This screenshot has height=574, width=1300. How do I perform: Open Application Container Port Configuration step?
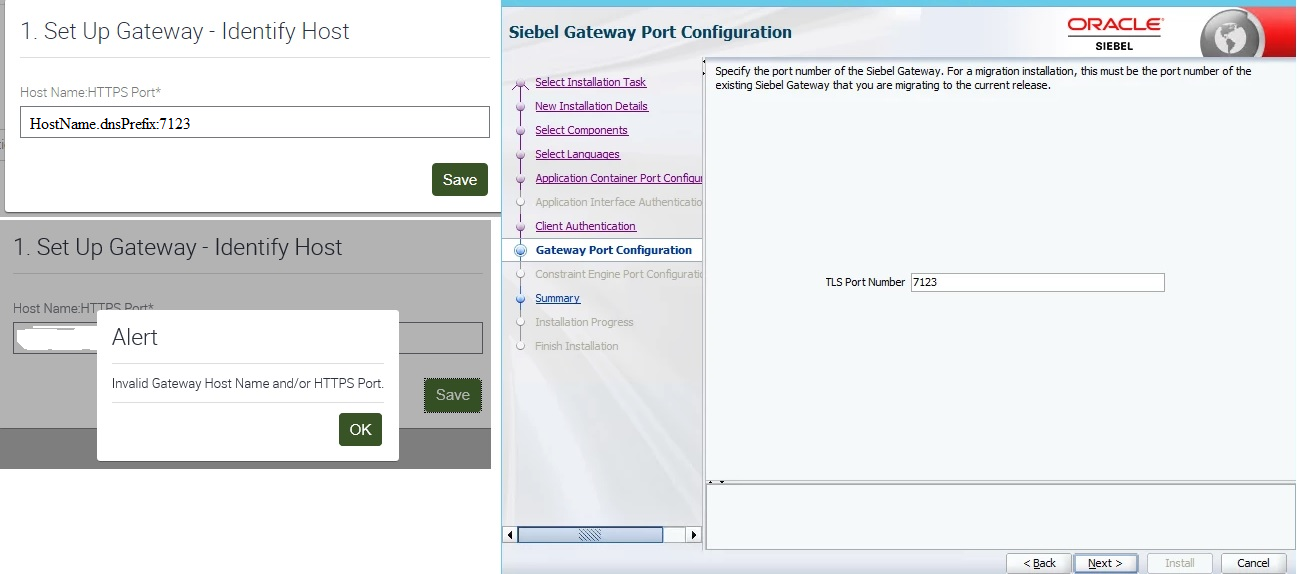click(618, 178)
